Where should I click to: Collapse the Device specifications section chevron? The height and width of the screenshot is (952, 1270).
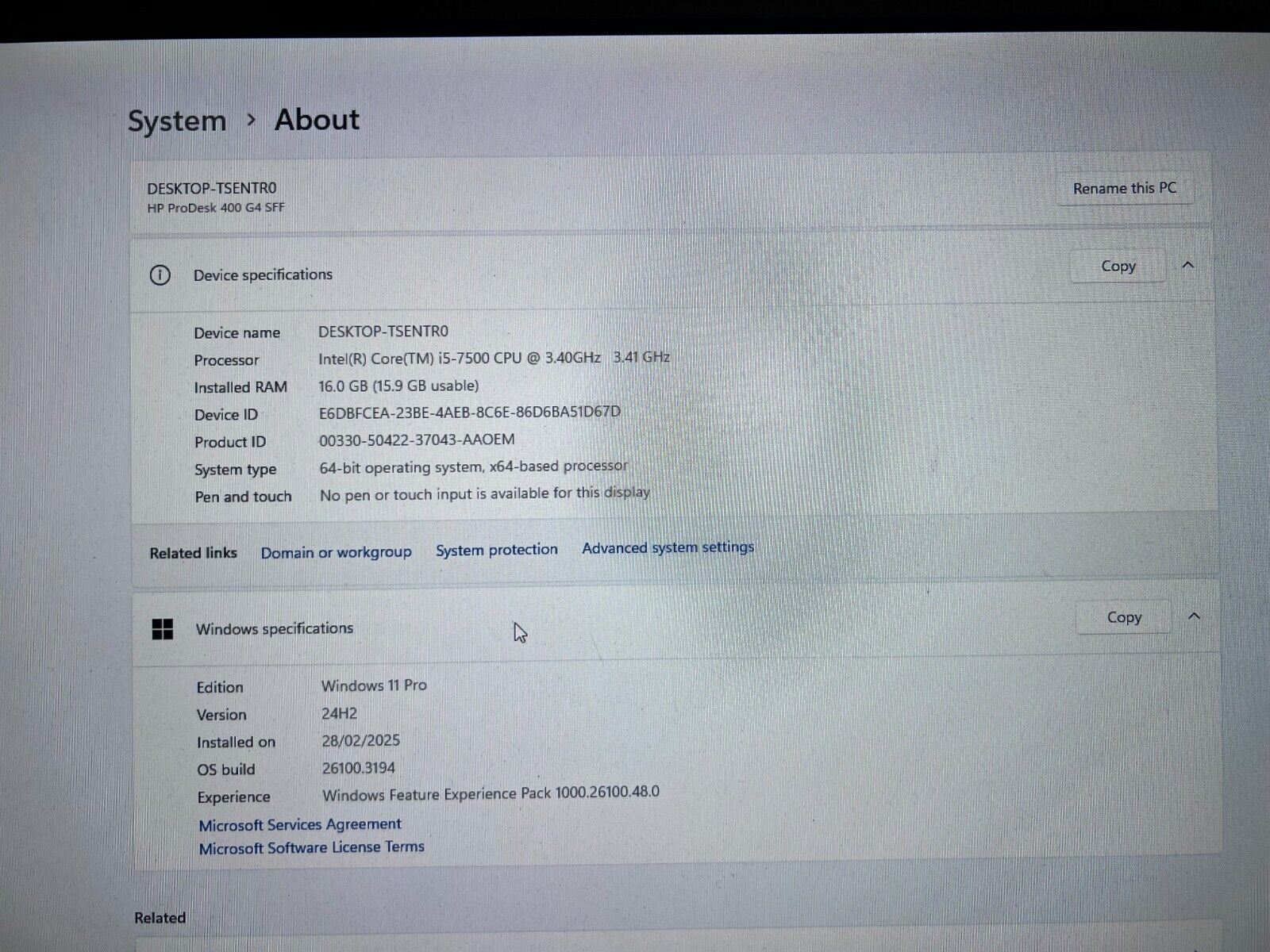(1187, 265)
